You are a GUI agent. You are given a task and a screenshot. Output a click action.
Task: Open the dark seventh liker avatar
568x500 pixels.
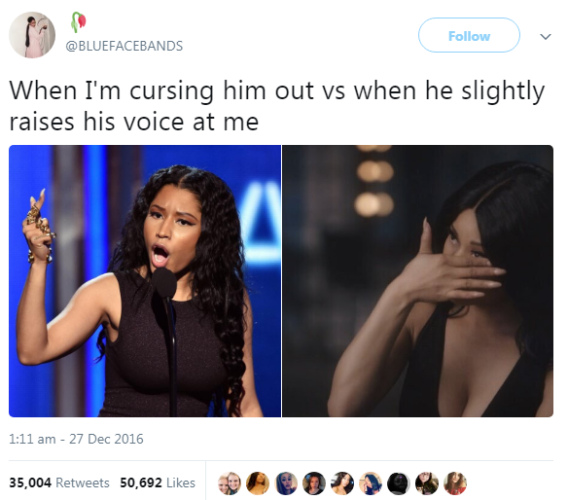398,483
